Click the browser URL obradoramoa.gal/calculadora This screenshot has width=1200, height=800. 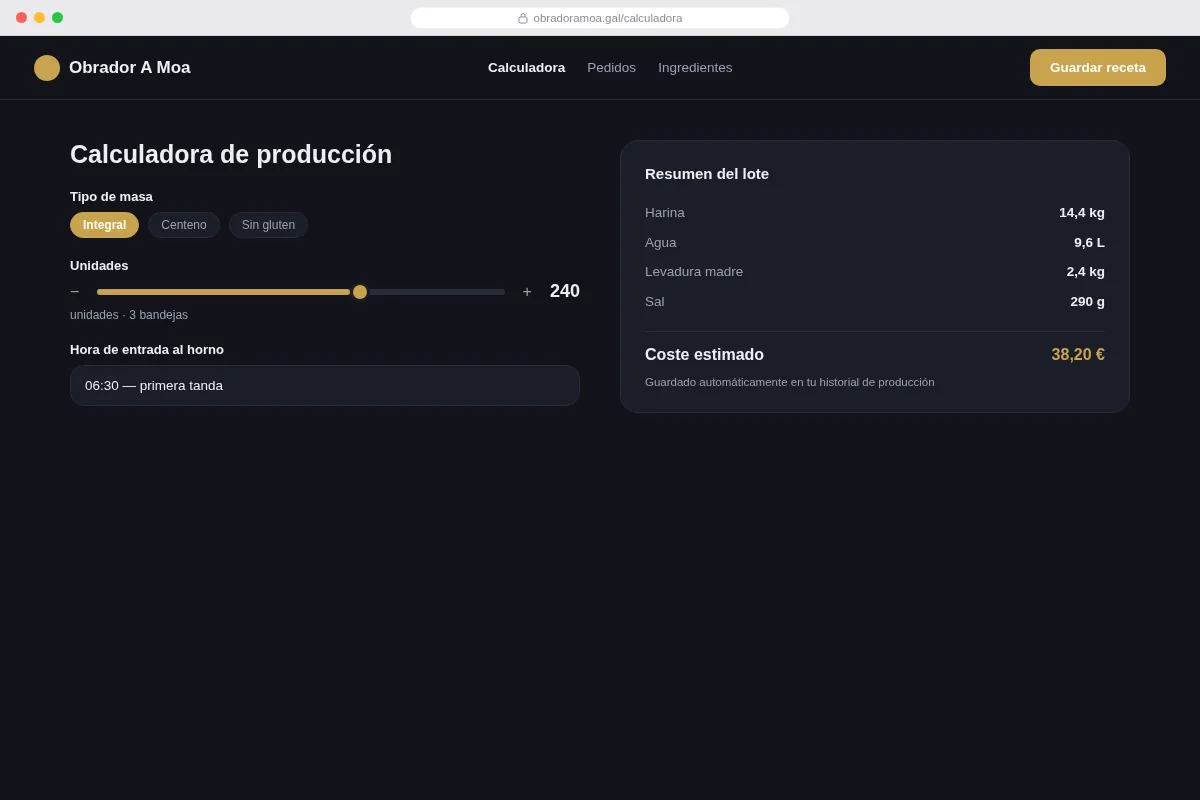click(x=608, y=18)
